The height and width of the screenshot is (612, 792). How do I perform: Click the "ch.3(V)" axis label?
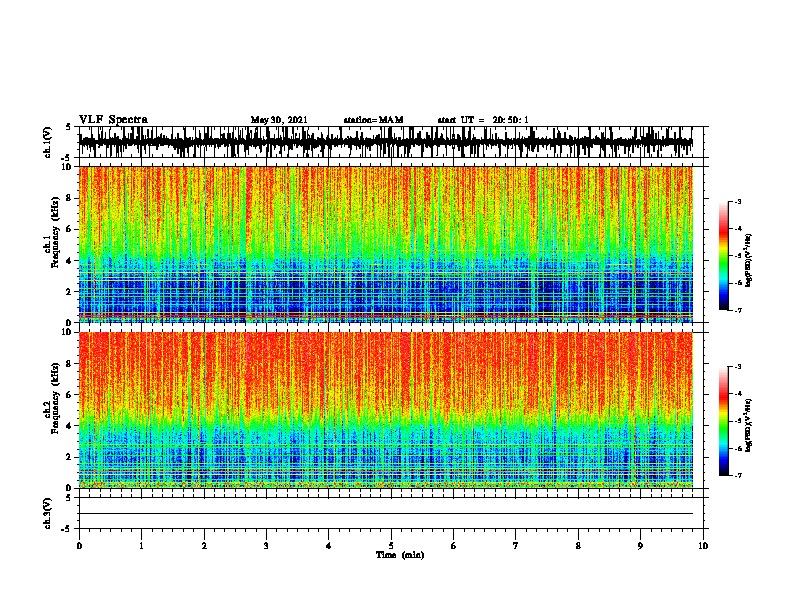48,513
